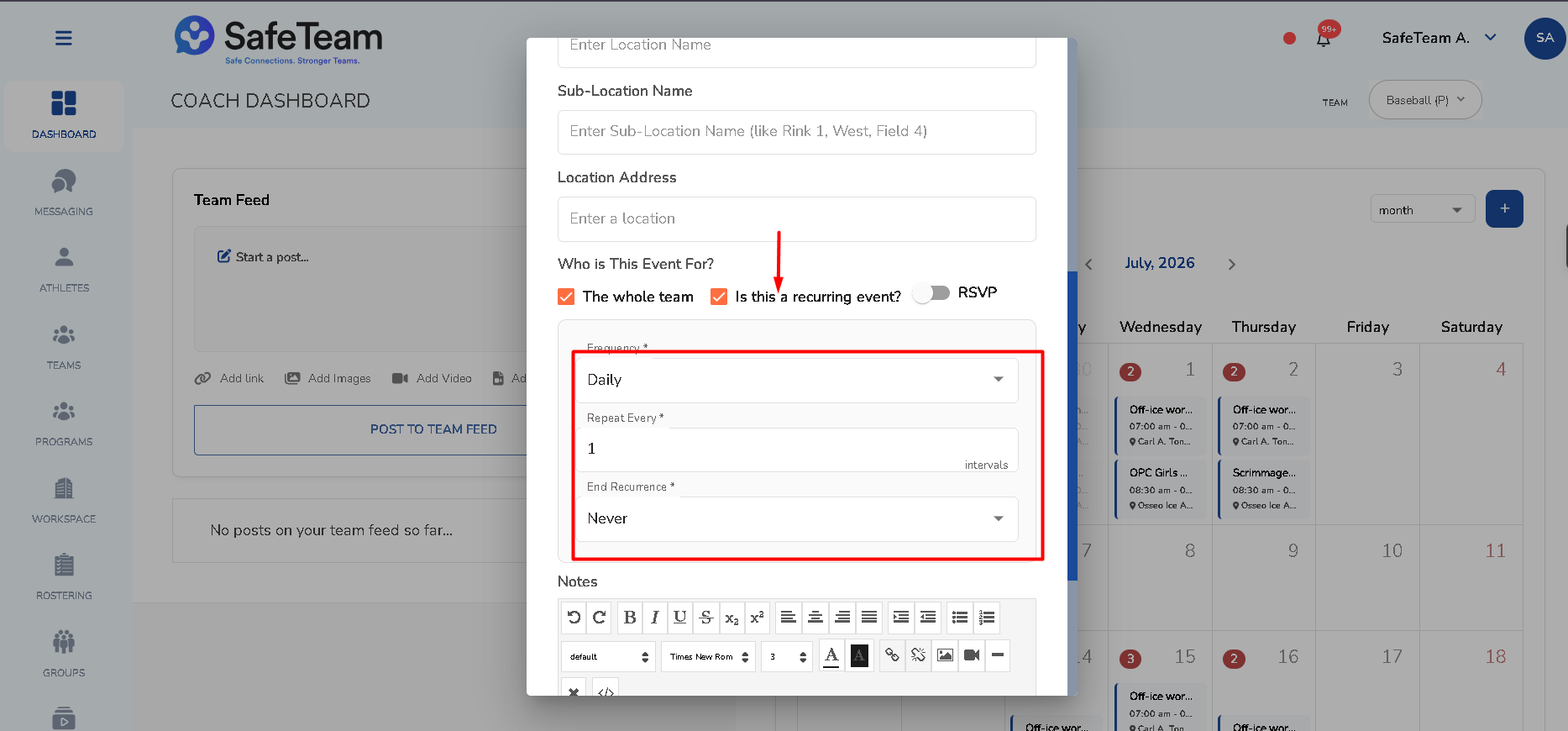Uncheck the recurring event checkbox
Screen dimensions: 1568x731
coord(719,297)
